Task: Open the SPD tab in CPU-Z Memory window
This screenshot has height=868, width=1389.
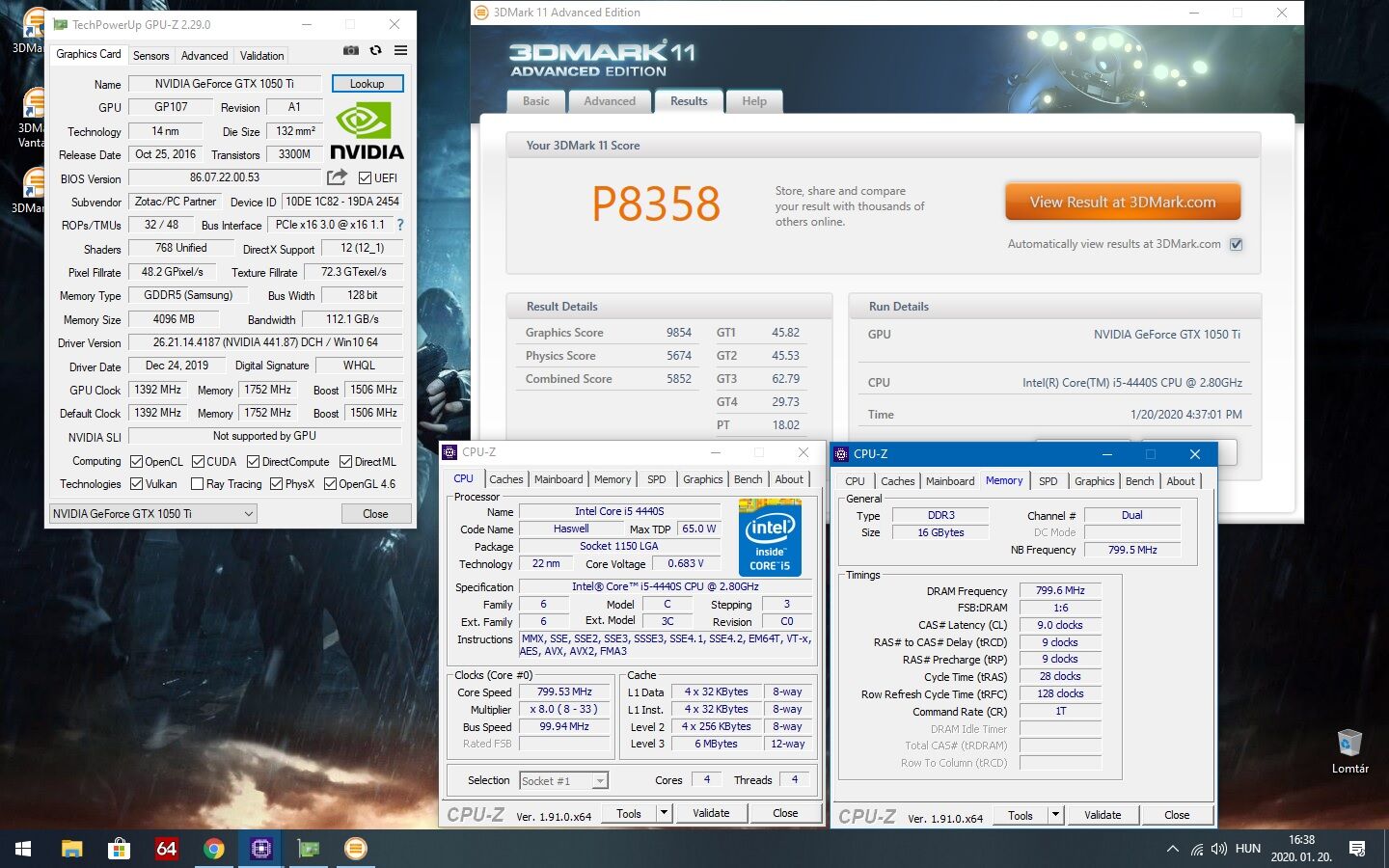Action: (x=1049, y=481)
